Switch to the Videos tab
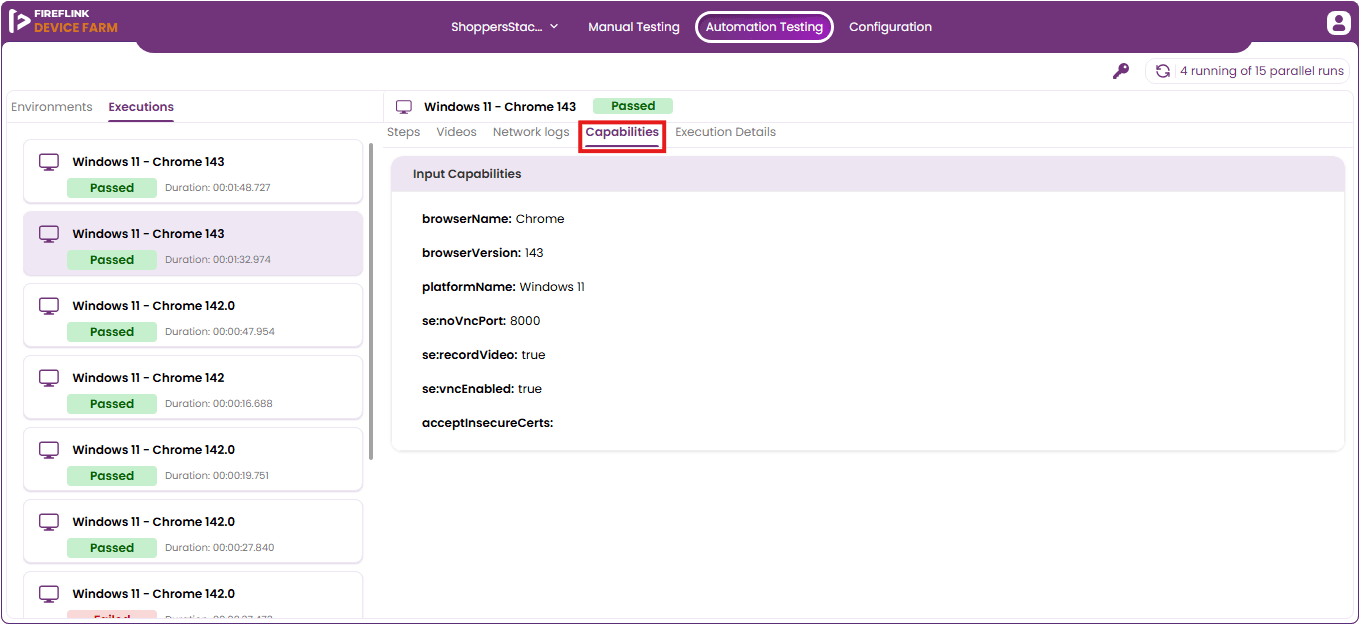The height and width of the screenshot is (625, 1362). pos(457,132)
